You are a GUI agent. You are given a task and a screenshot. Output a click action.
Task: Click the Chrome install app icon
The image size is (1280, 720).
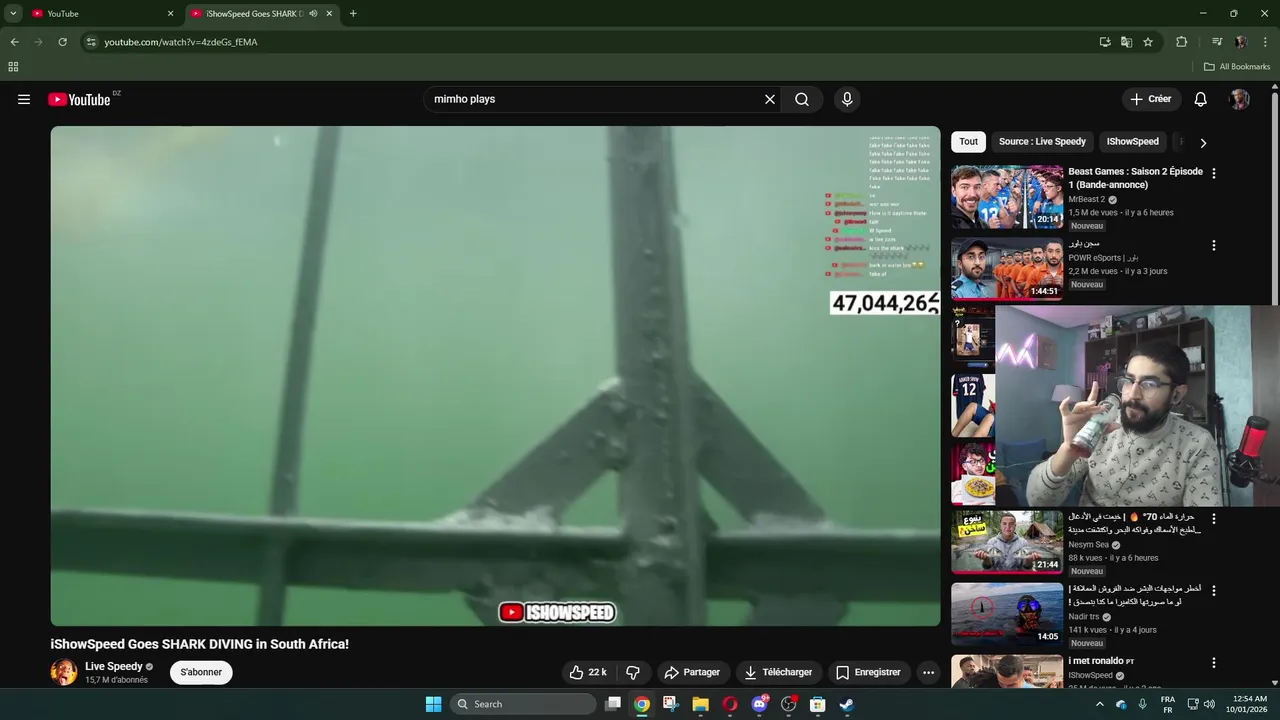(x=1105, y=42)
